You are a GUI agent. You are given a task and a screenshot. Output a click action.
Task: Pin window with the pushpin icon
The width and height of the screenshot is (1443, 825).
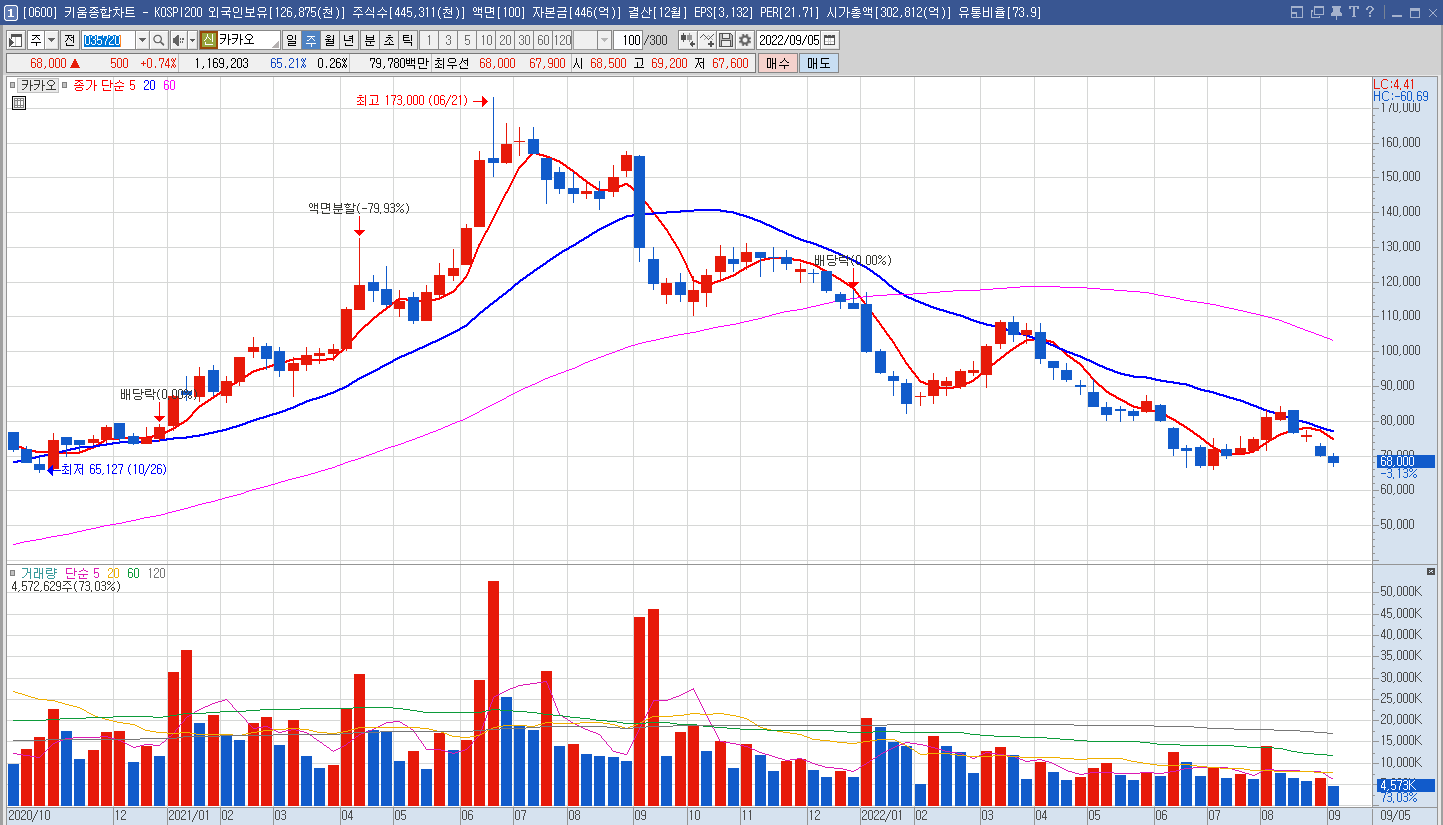[x=1336, y=12]
